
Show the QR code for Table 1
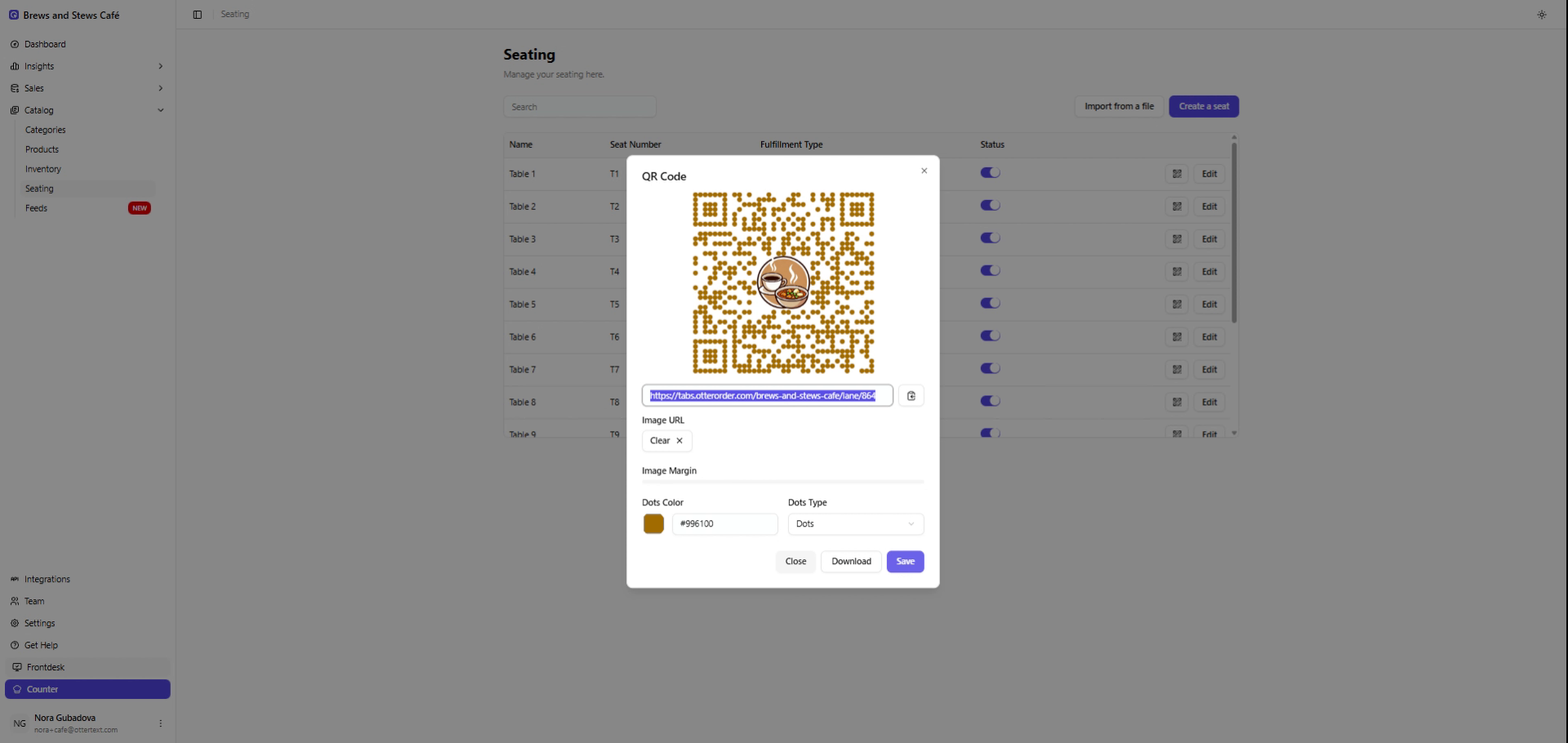1176,173
